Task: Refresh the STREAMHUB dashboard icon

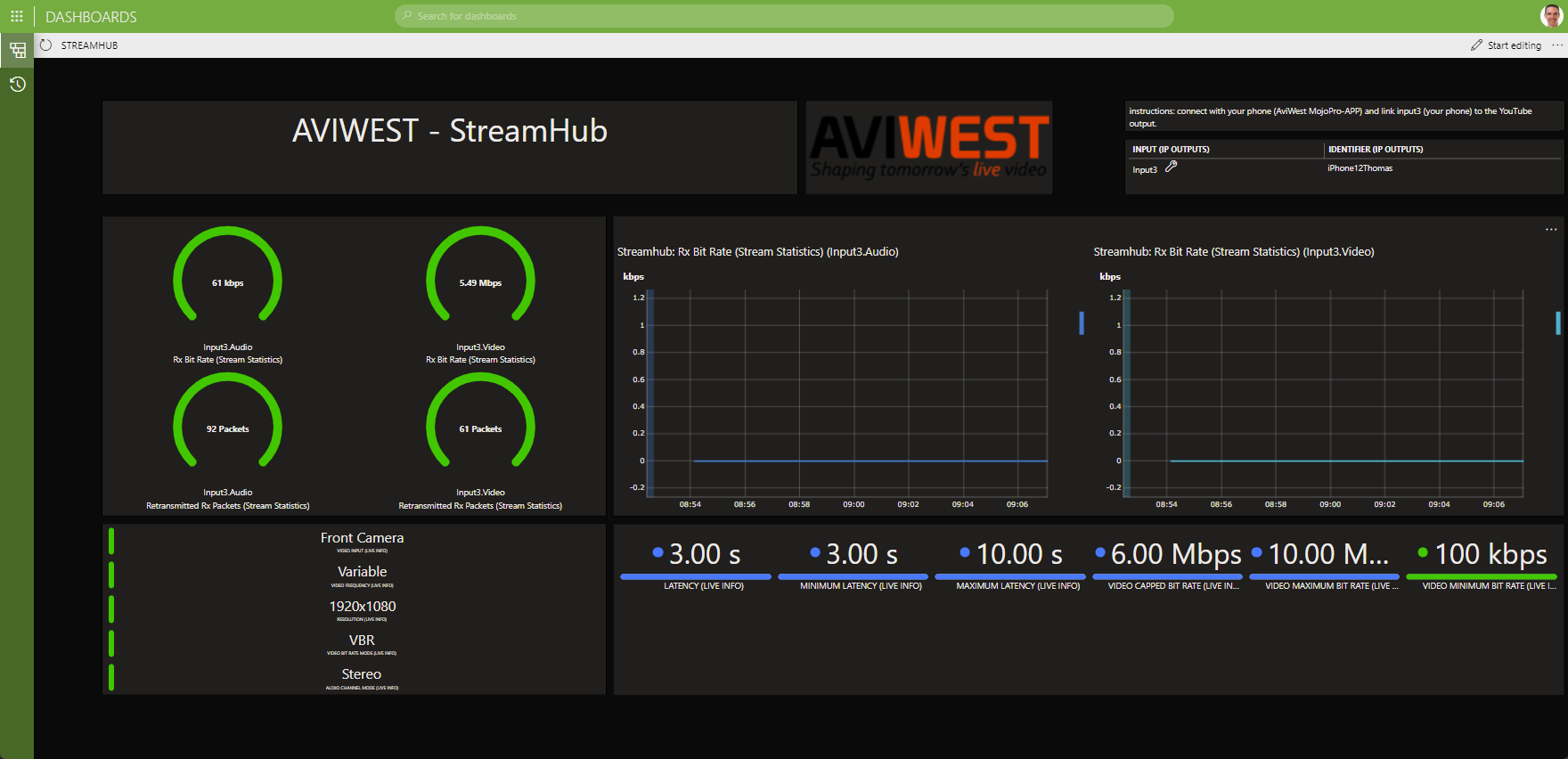Action: pos(46,45)
